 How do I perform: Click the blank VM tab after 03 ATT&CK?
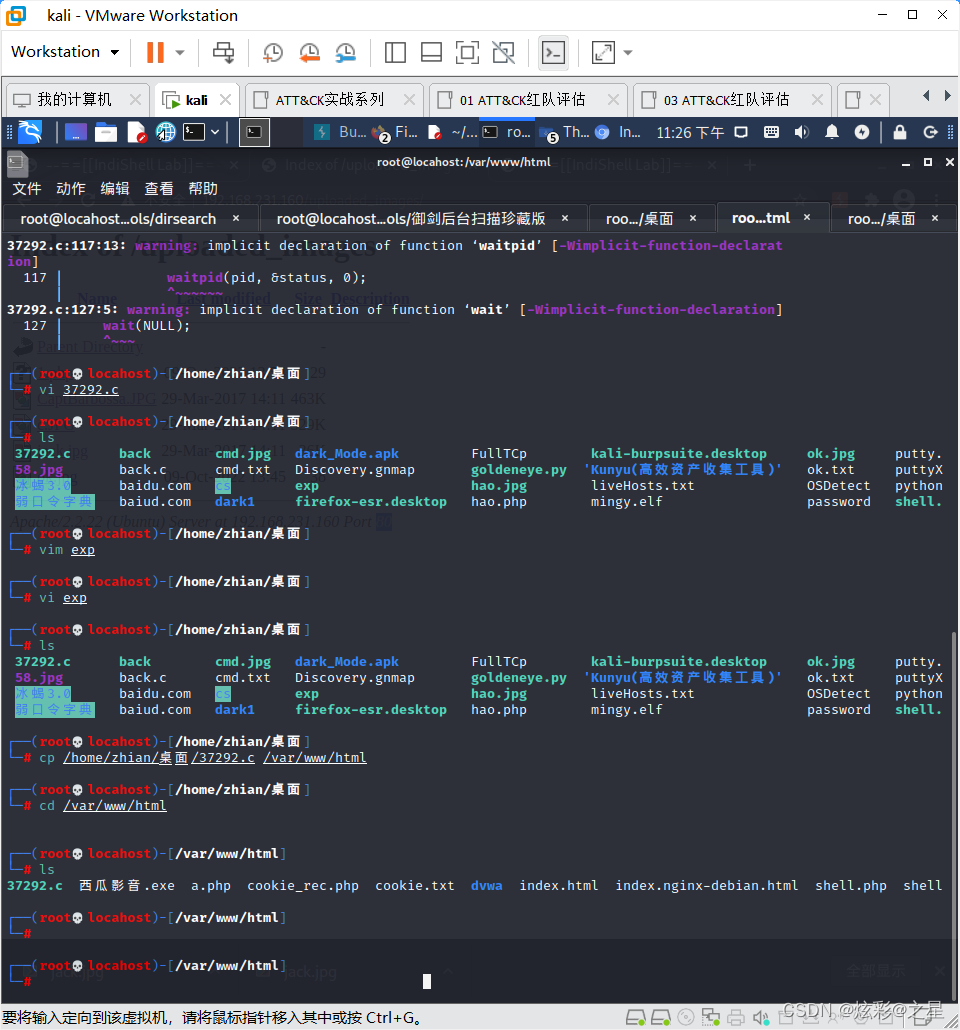(862, 100)
